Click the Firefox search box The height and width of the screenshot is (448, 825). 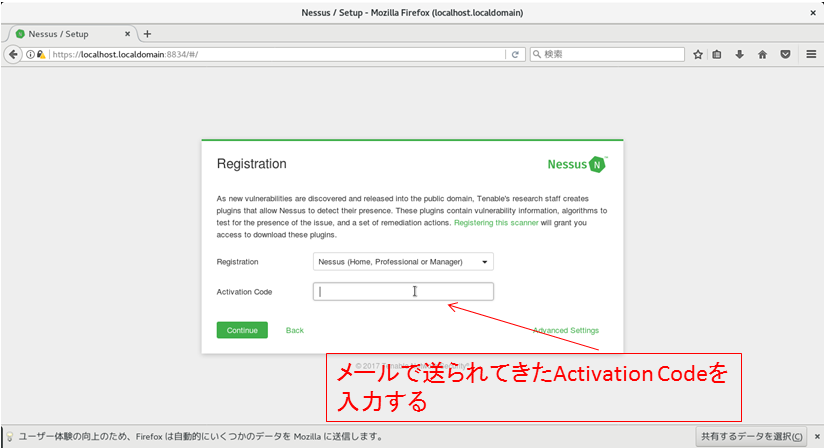607,54
